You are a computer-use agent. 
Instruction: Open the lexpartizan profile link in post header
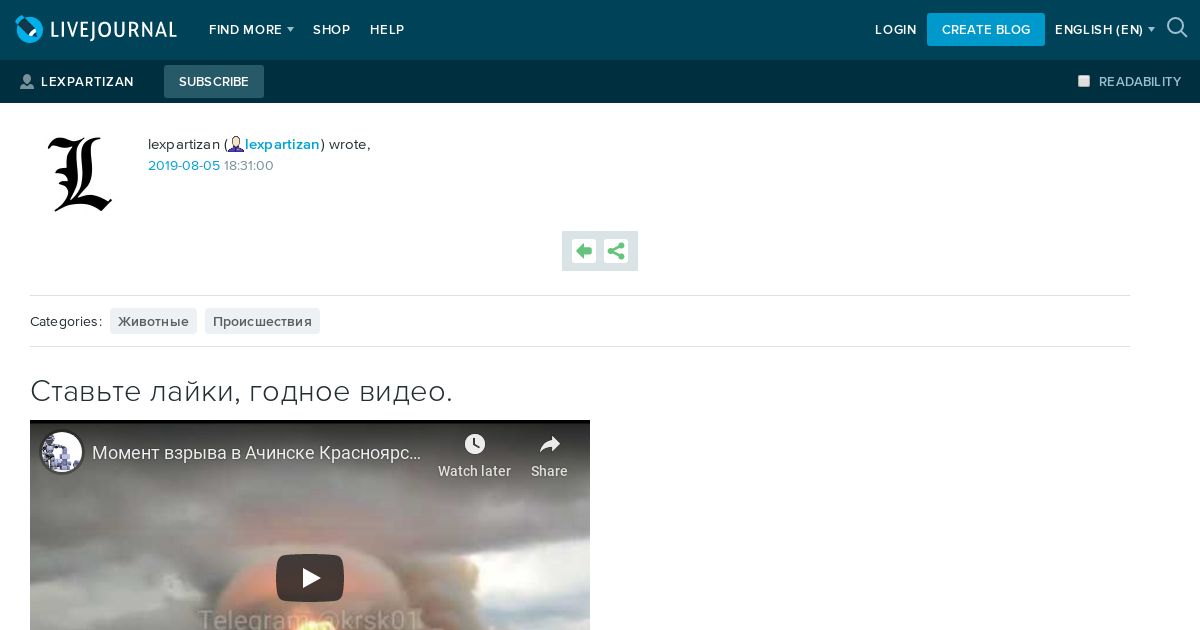(x=283, y=144)
